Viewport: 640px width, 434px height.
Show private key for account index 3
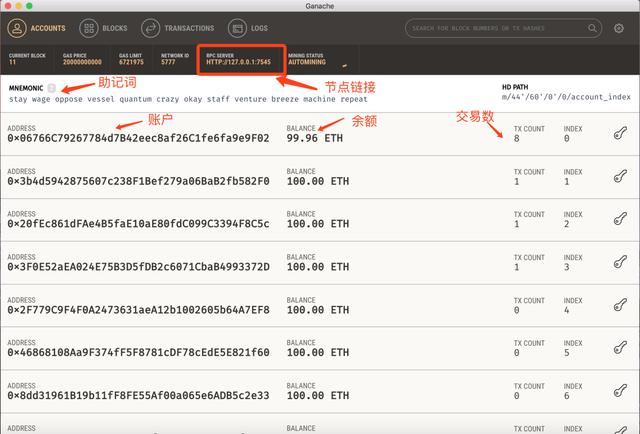click(x=620, y=262)
